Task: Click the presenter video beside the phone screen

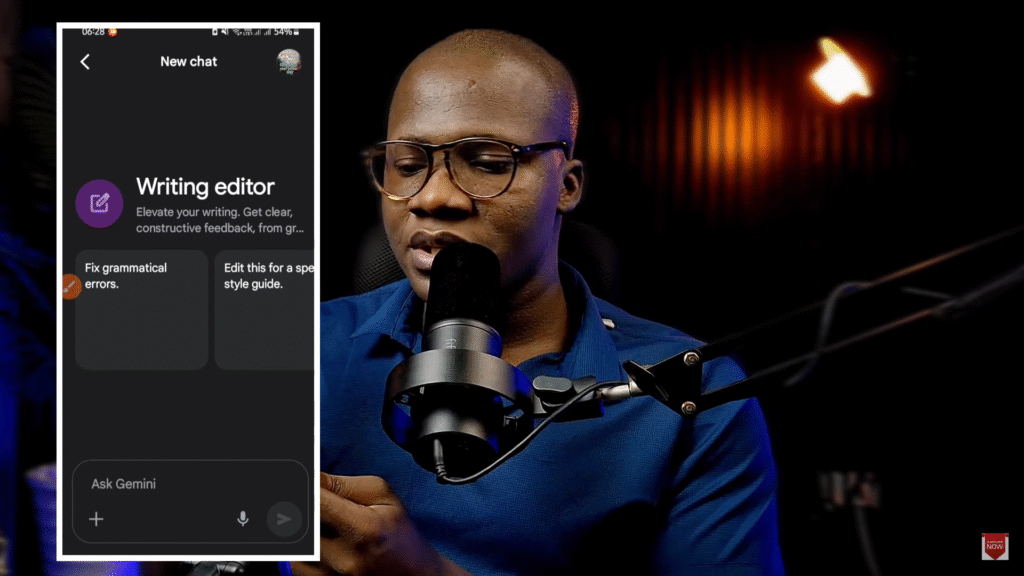Action: coord(600,300)
